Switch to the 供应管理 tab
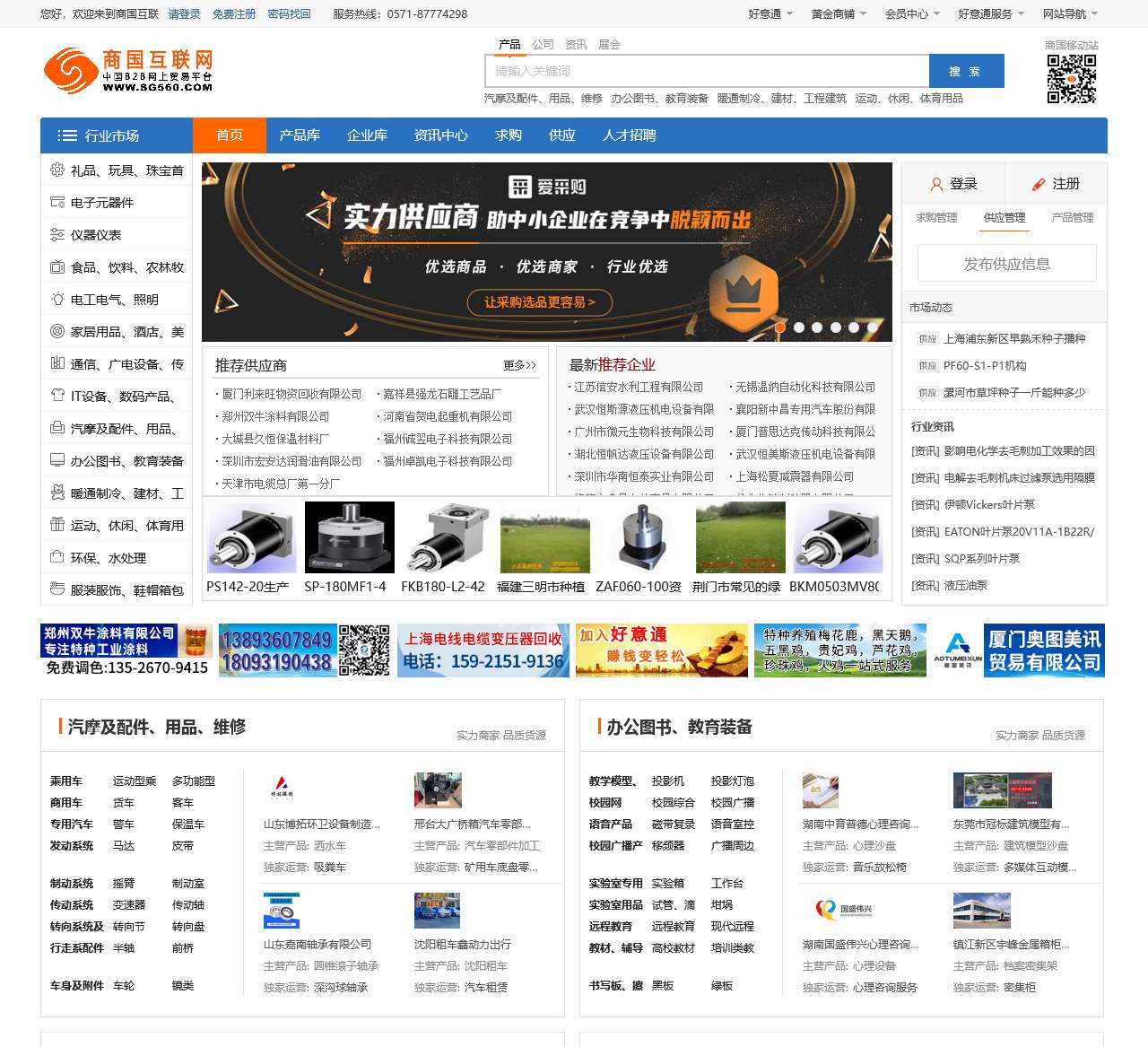Image resolution: width=1148 pixels, height=1047 pixels. pyautogui.click(x=1003, y=217)
